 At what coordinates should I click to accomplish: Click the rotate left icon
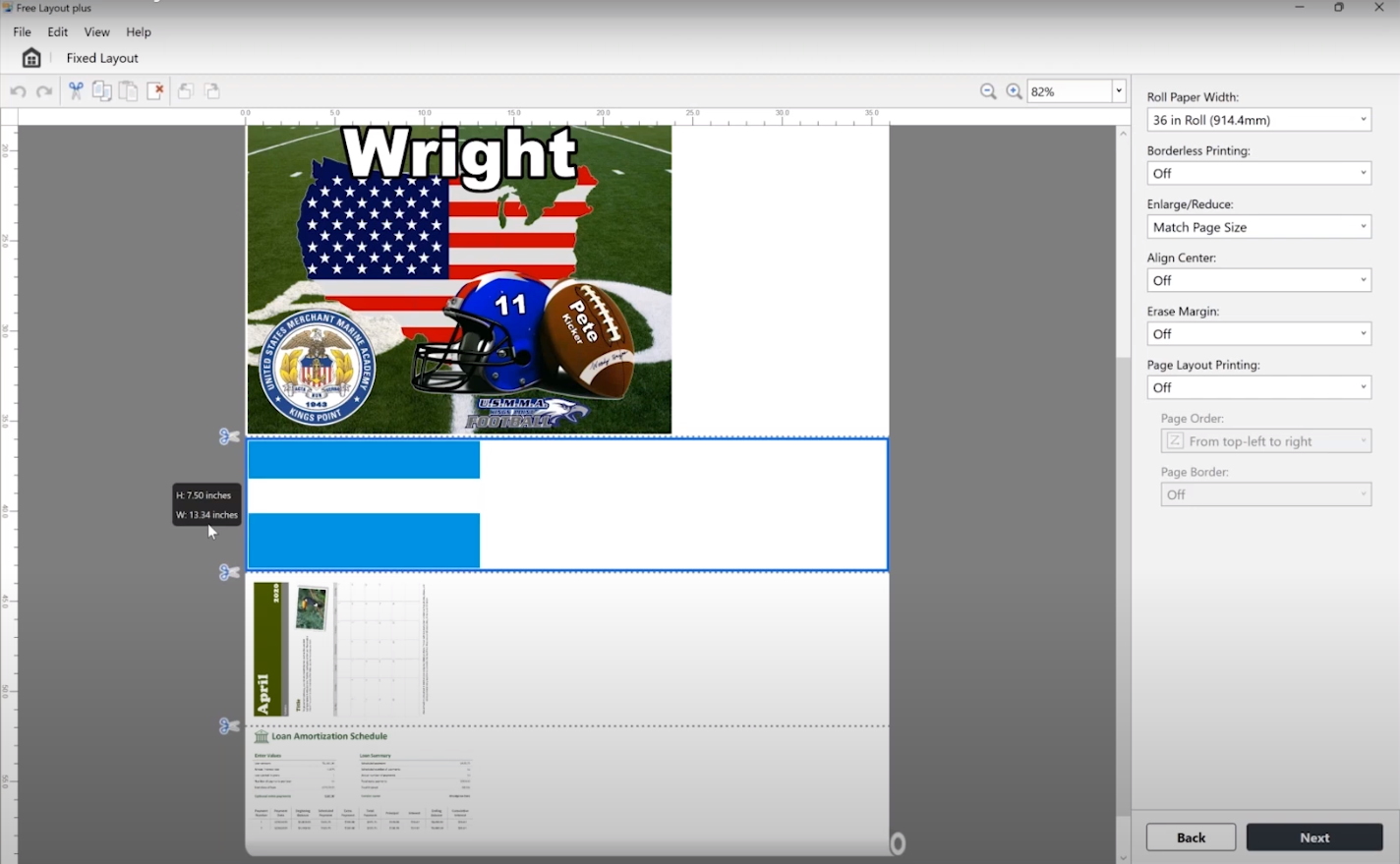pos(186,90)
